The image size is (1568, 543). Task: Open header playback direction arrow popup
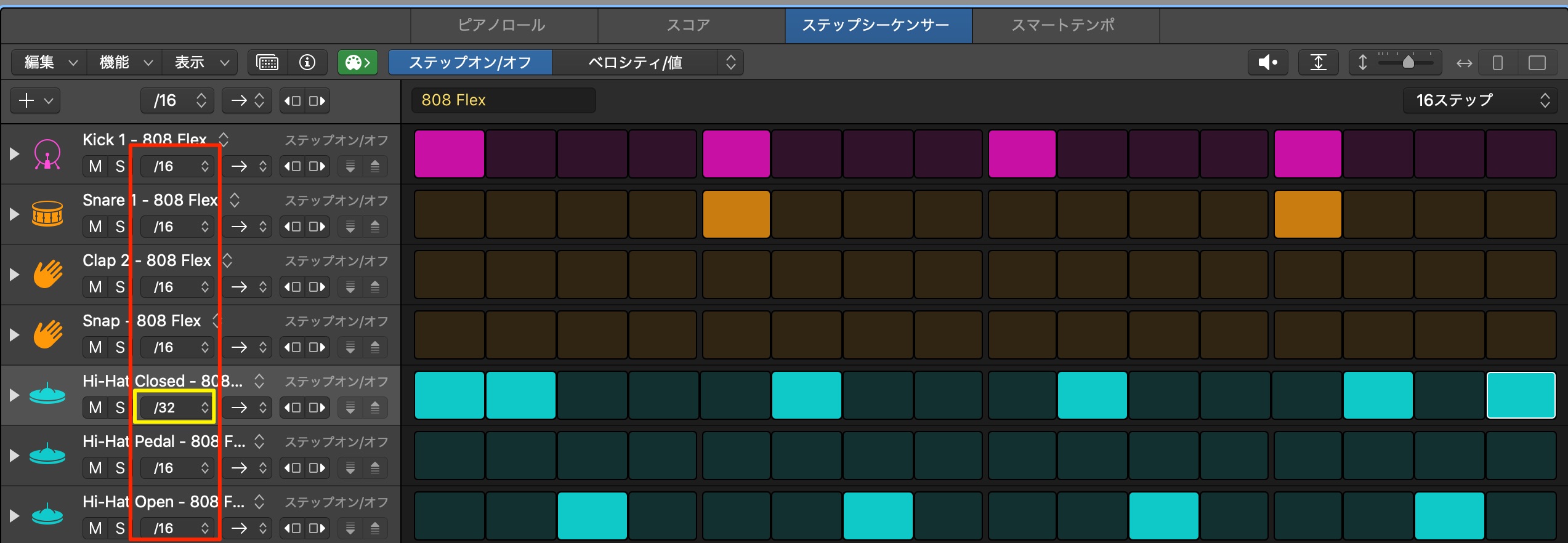(x=247, y=100)
